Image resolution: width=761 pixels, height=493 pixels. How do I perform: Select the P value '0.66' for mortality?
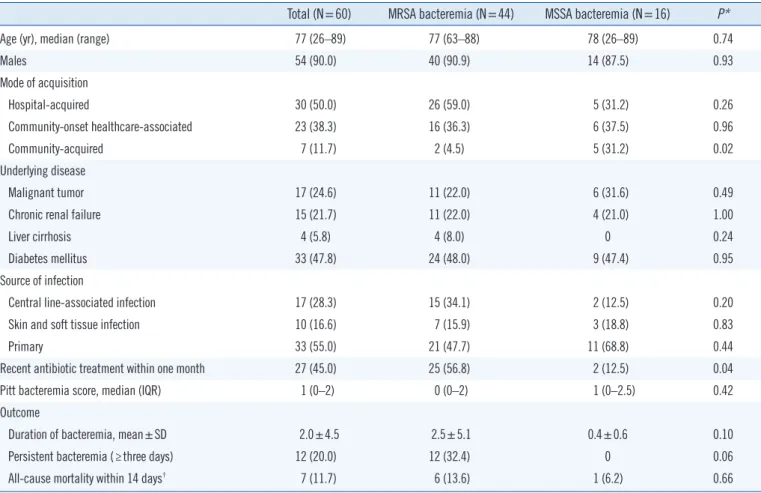tap(723, 478)
